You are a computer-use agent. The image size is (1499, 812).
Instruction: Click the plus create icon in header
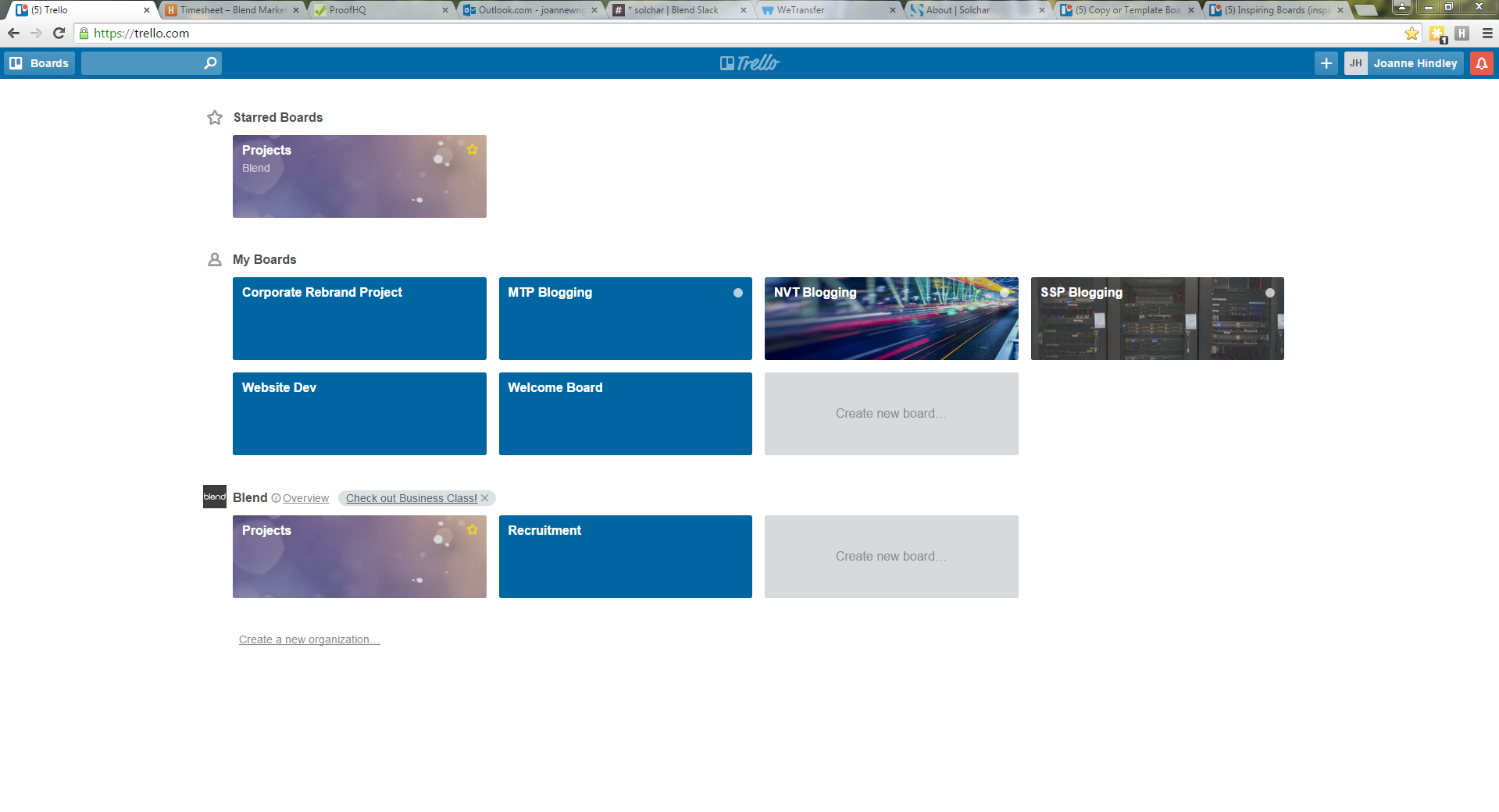(1326, 63)
